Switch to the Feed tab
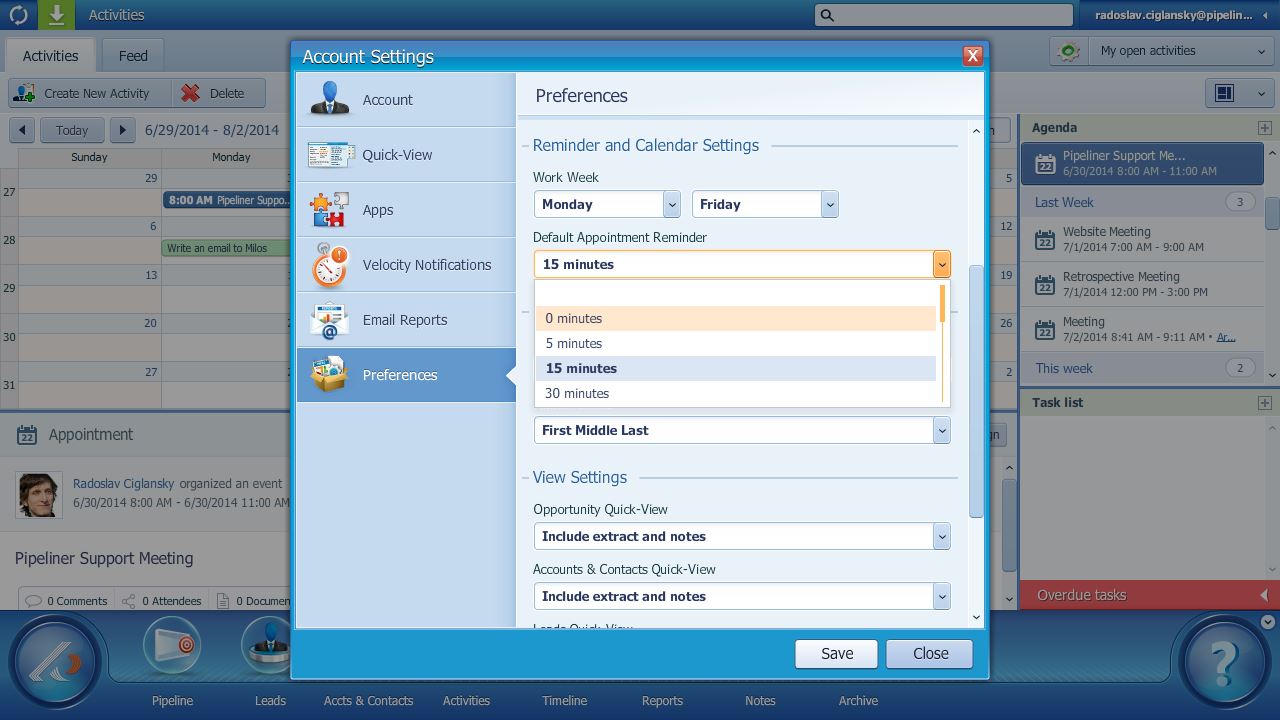This screenshot has height=720, width=1280. click(133, 55)
